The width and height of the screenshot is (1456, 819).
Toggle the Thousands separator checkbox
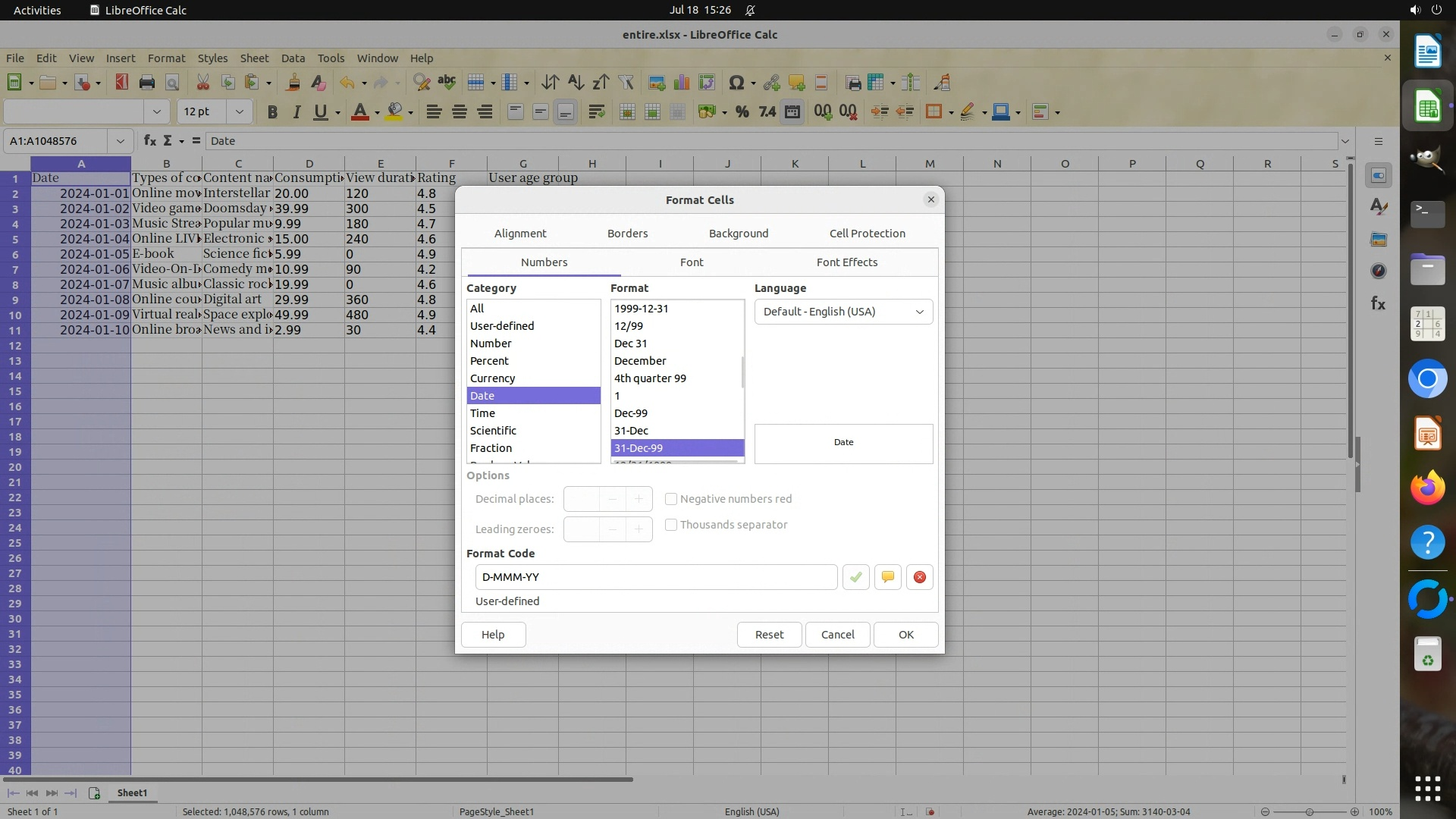[671, 525]
